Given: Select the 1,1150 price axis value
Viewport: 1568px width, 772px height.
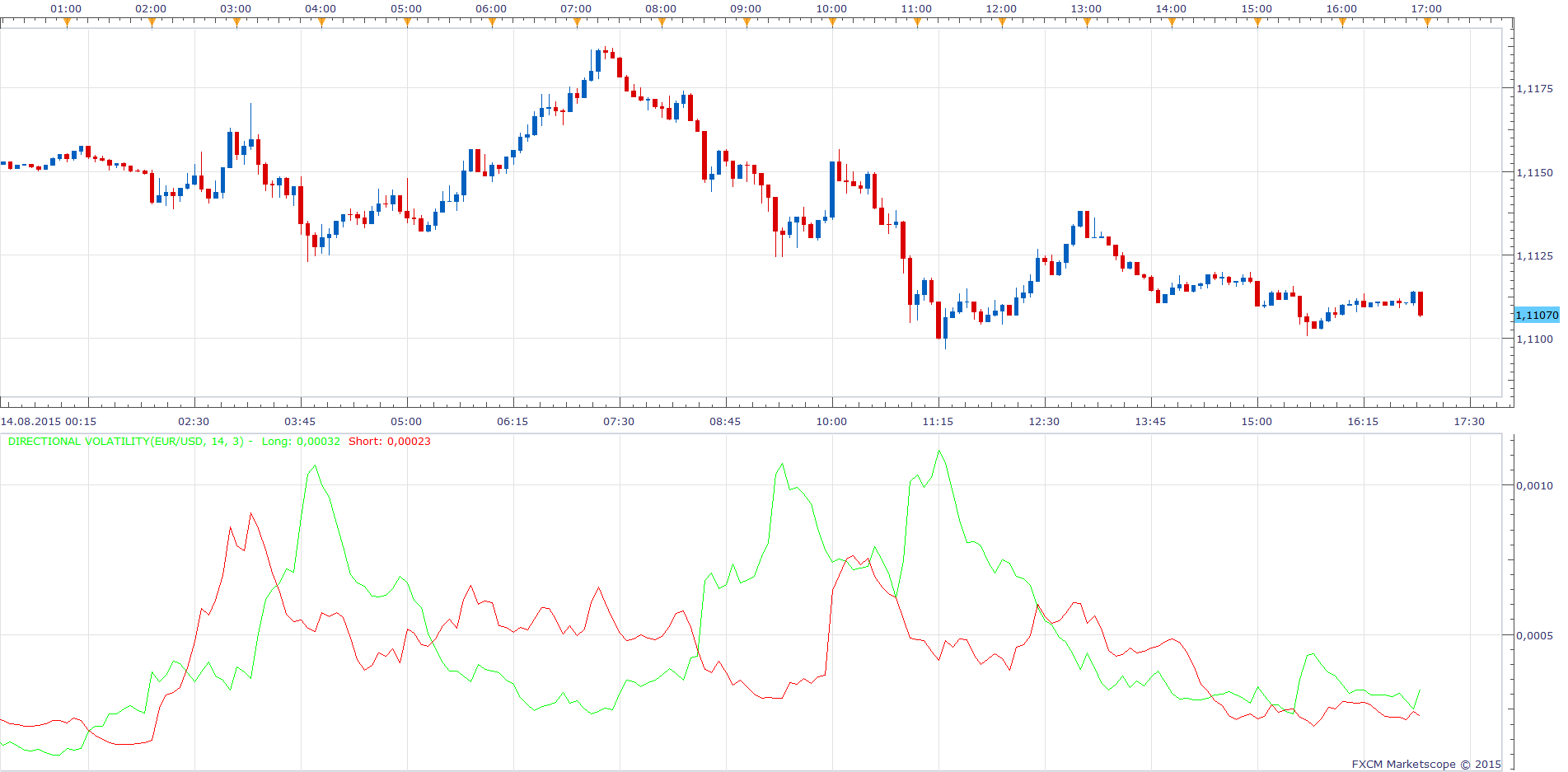Looking at the screenshot, I should tap(1535, 172).
